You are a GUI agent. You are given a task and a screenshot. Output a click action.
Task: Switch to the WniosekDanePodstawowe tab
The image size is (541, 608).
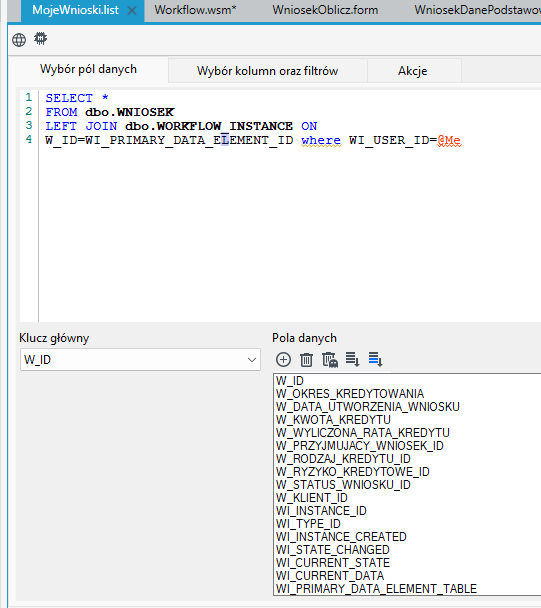point(477,10)
